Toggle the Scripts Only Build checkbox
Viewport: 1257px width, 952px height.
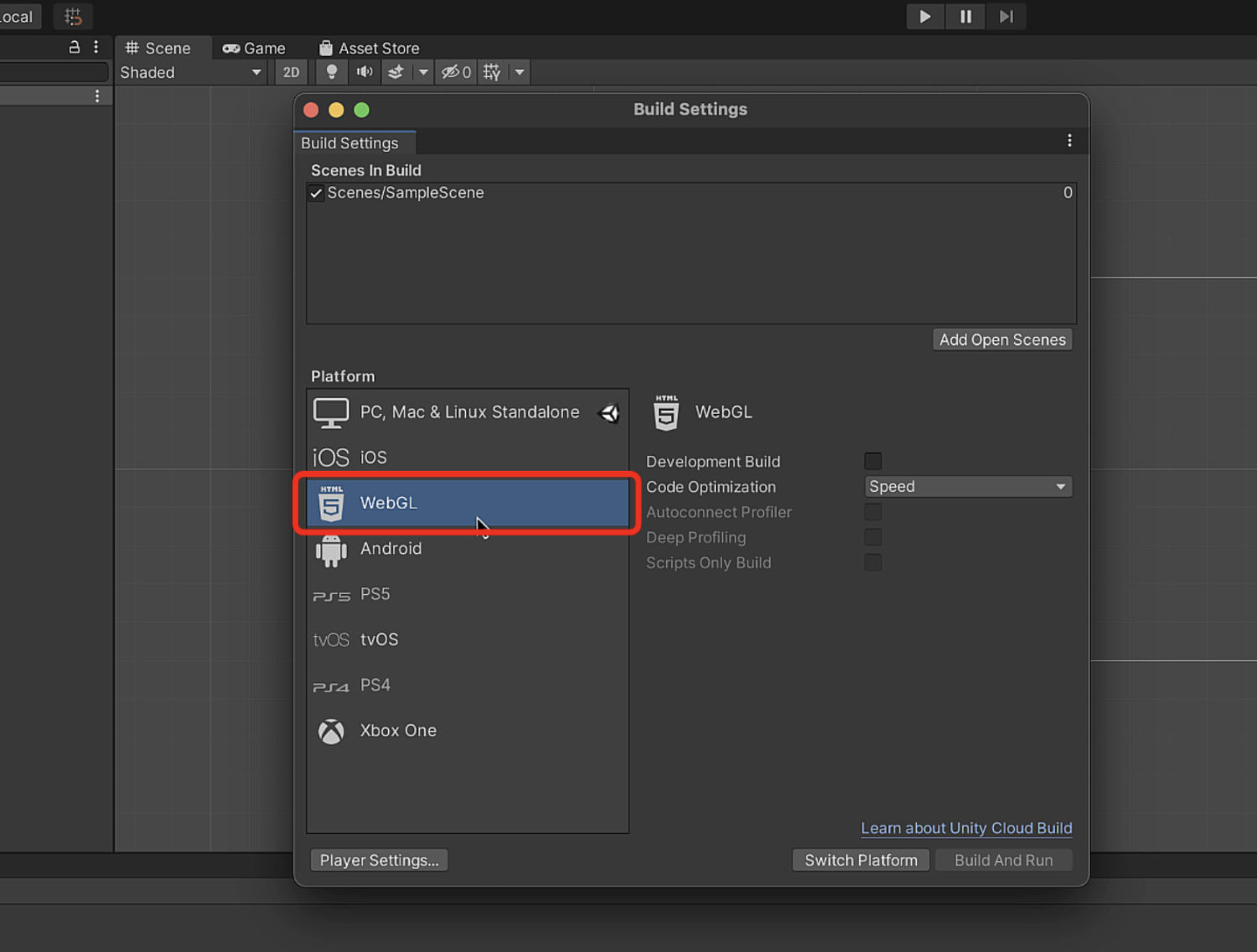pyautogui.click(x=873, y=562)
